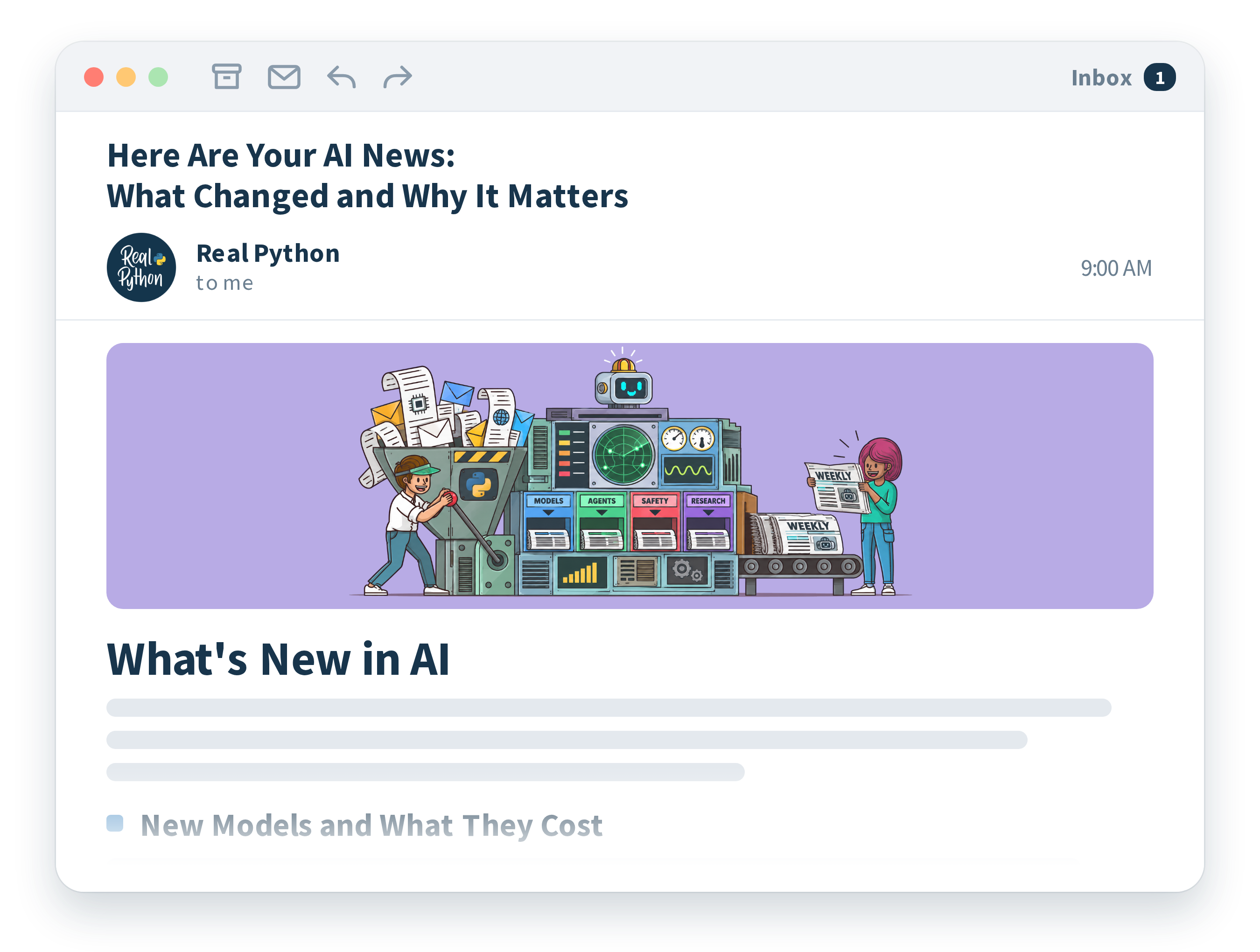Click the reply arrow icon
The height and width of the screenshot is (952, 1260).
click(x=341, y=77)
